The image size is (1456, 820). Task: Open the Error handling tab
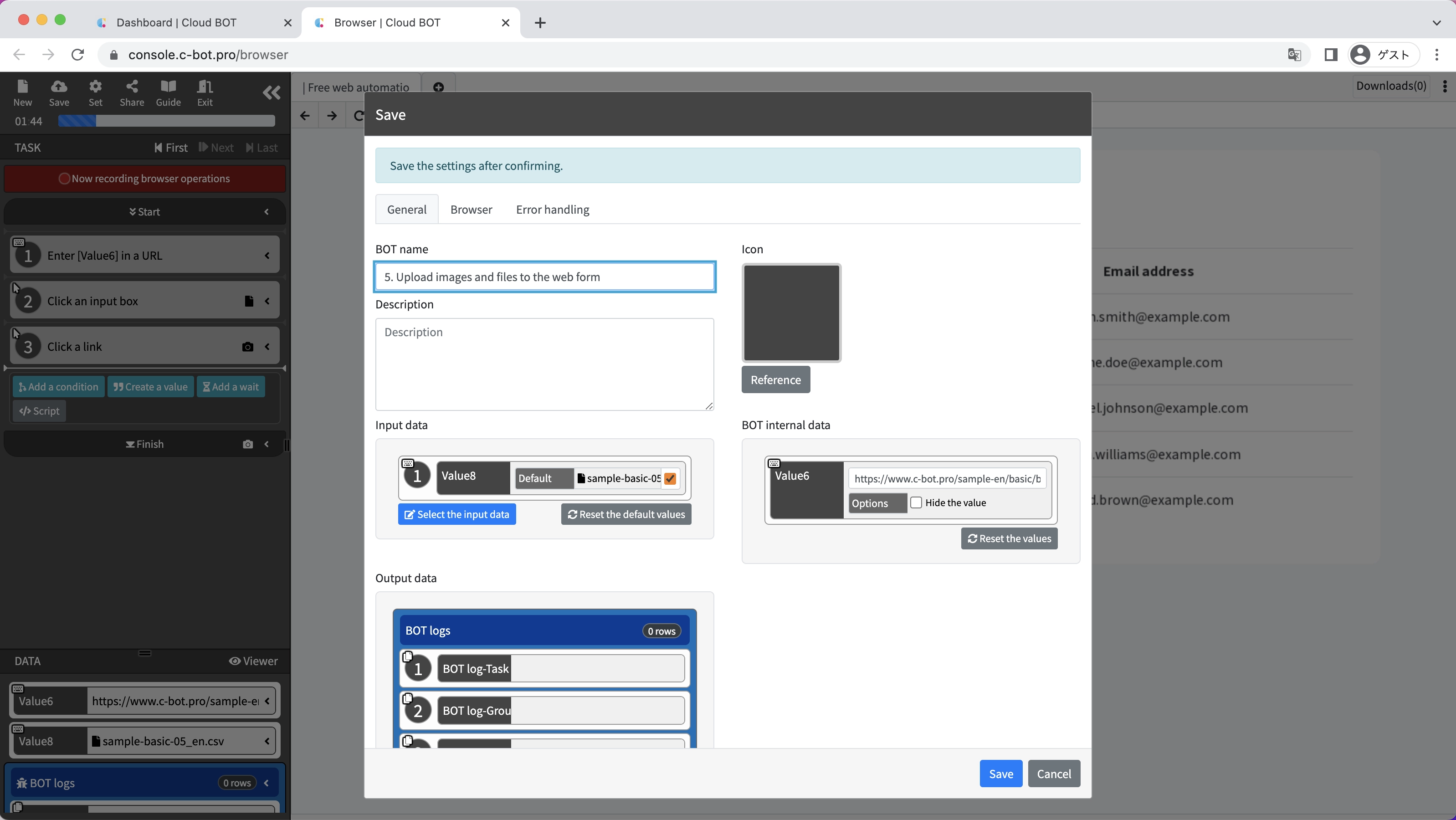[x=552, y=210]
